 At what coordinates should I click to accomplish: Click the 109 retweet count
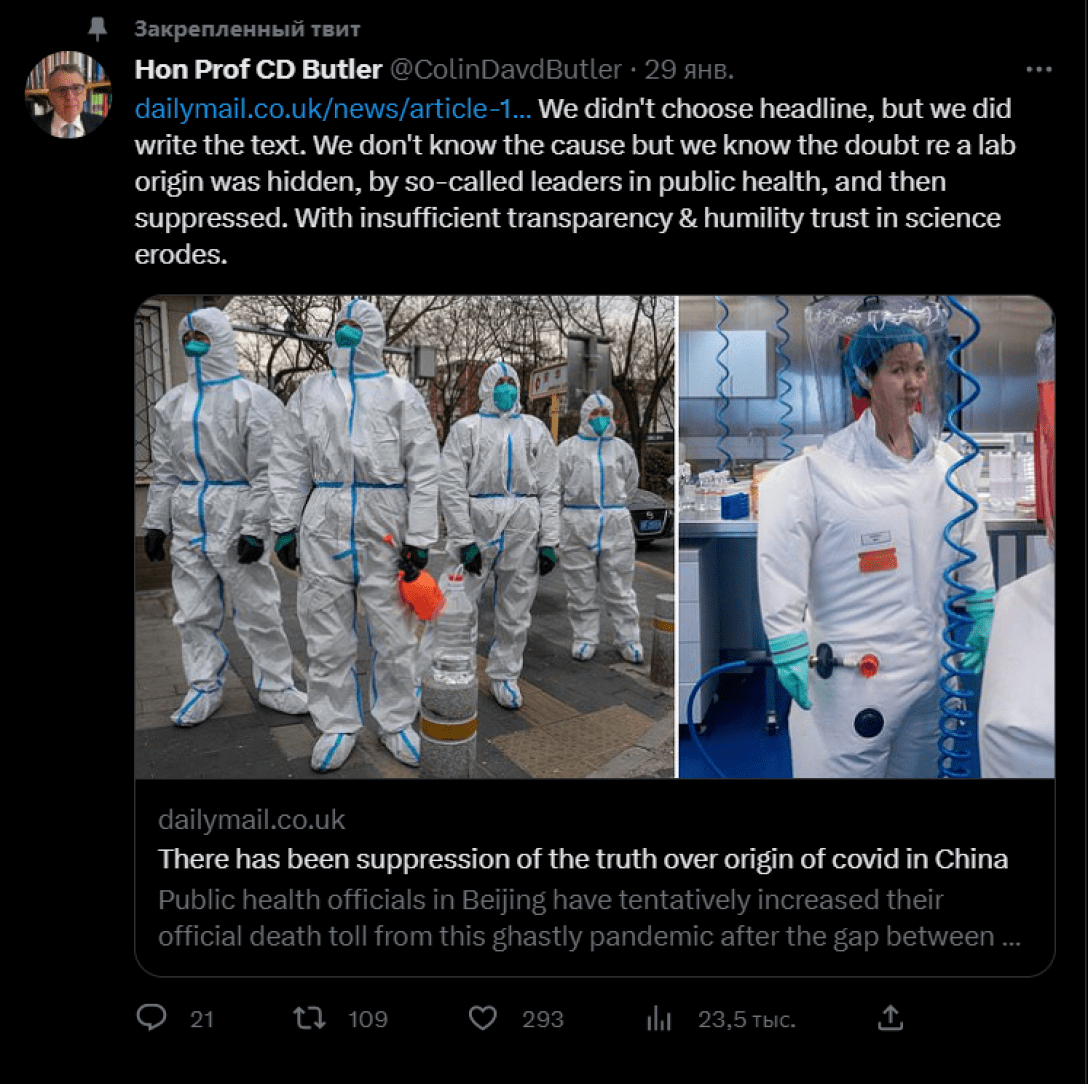pyautogui.click(x=368, y=1019)
